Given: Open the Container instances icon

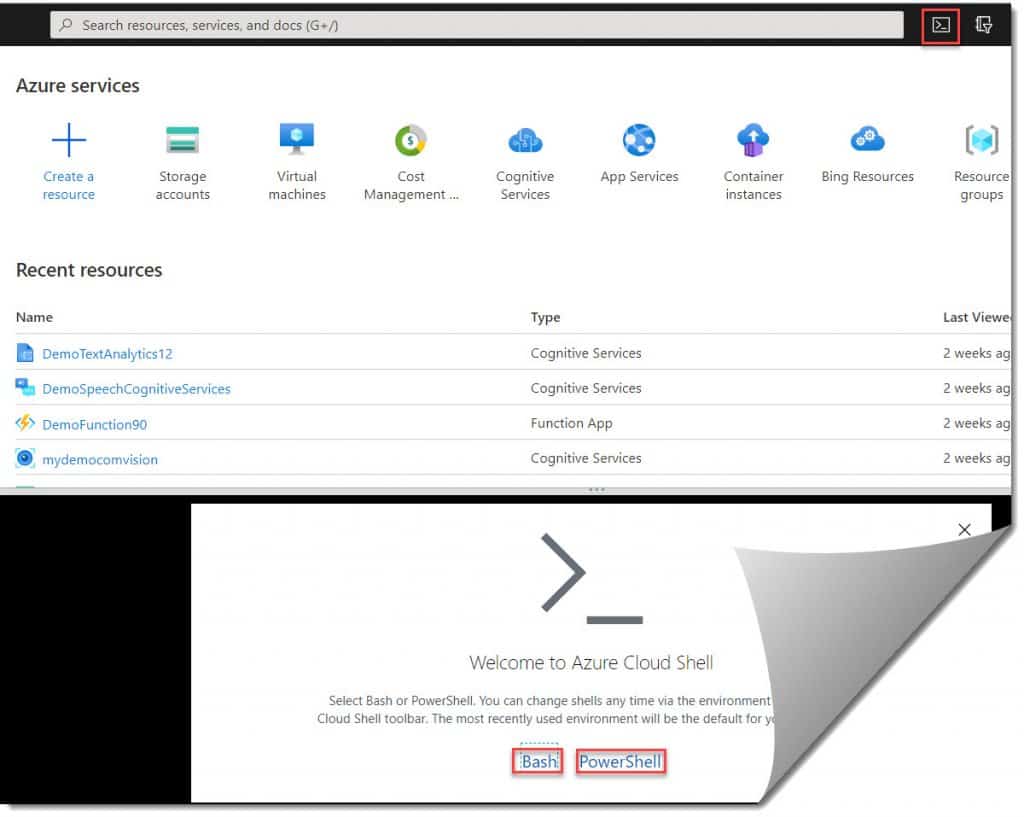Looking at the screenshot, I should tap(753, 141).
